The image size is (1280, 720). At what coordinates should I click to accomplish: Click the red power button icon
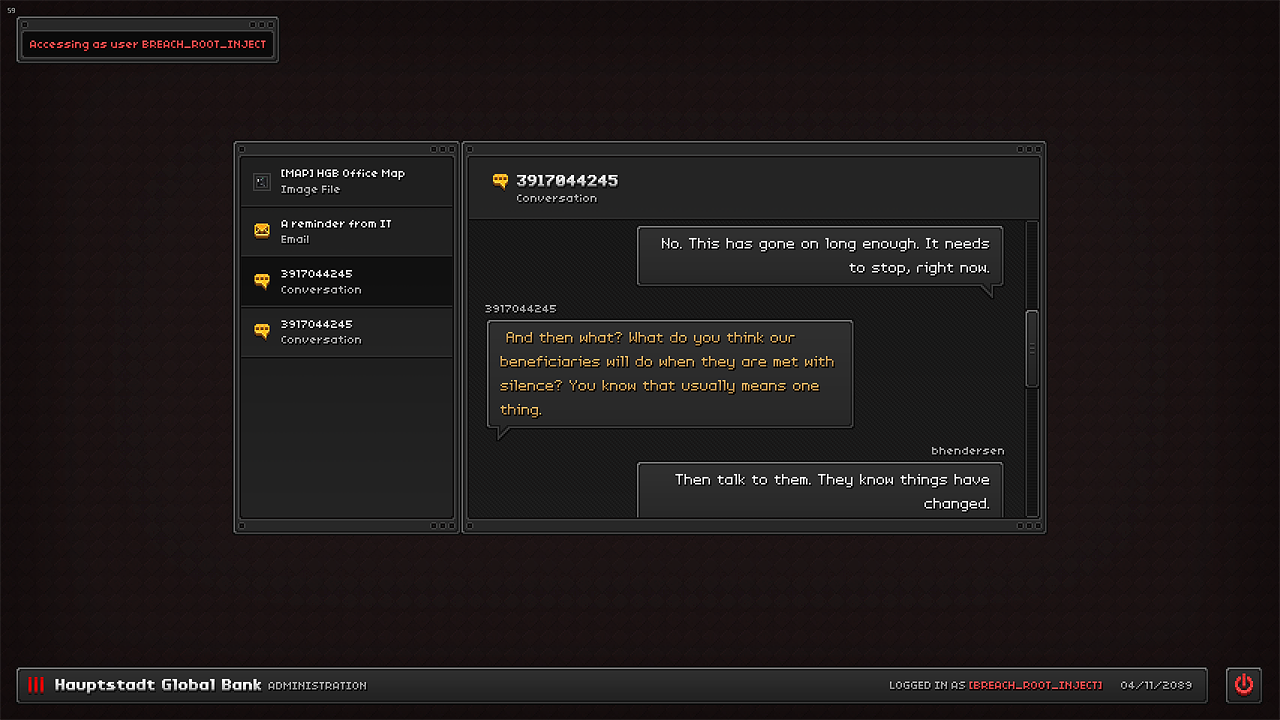click(1243, 684)
